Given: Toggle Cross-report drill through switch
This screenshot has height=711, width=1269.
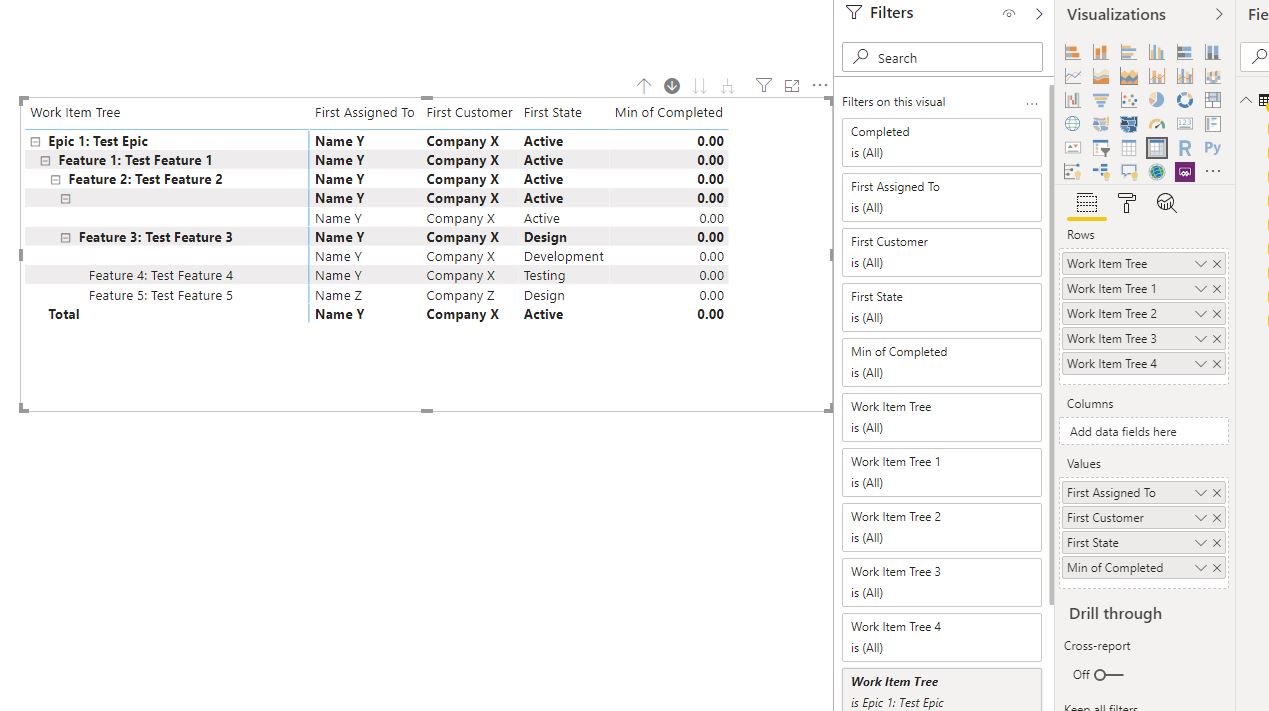Looking at the screenshot, I should [x=1108, y=675].
